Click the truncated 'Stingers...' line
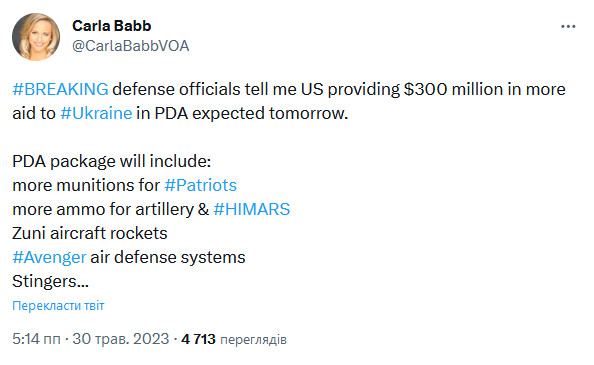This screenshot has height=365, width=594. click(50, 282)
